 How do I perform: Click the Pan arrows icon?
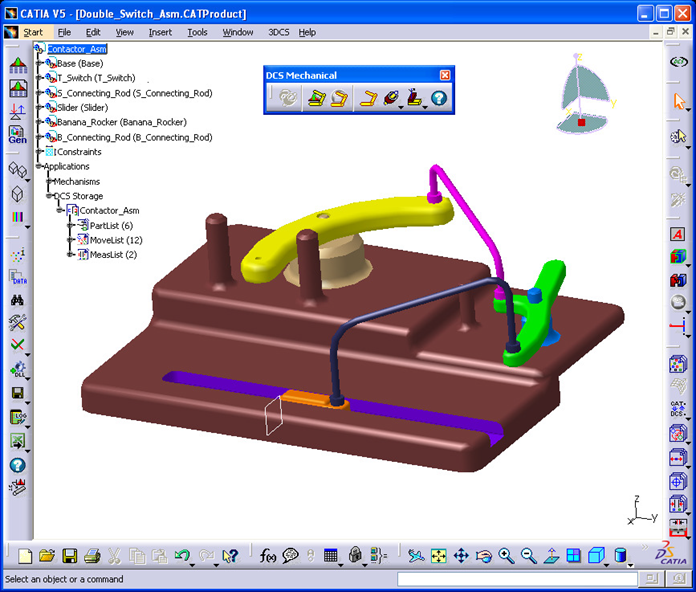click(x=461, y=556)
